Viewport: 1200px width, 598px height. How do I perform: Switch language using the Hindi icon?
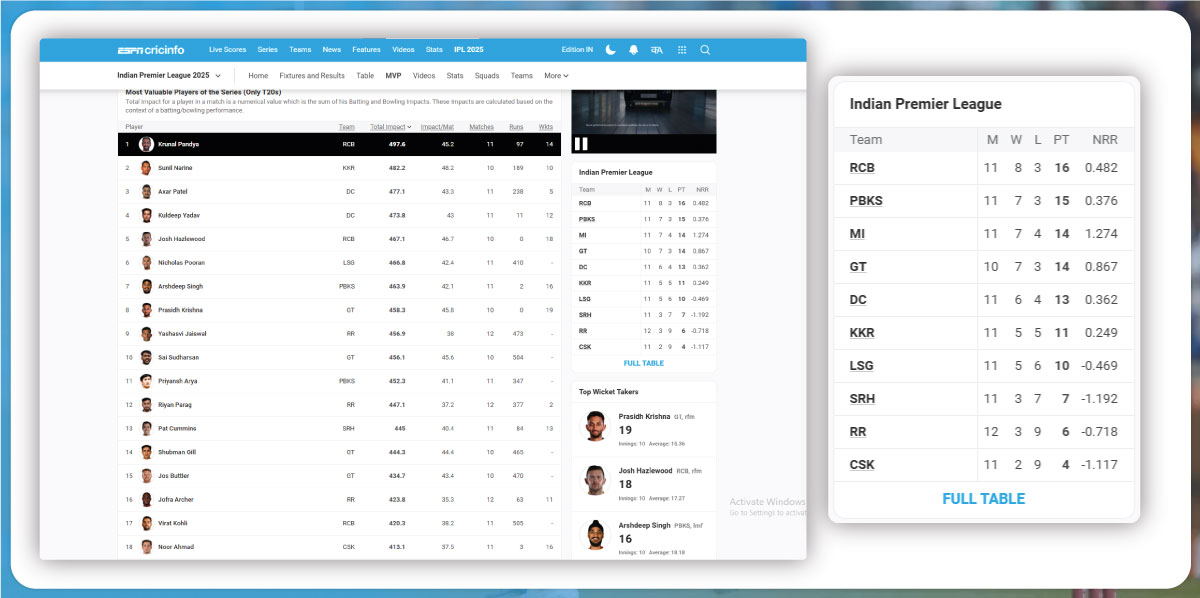[x=656, y=50]
